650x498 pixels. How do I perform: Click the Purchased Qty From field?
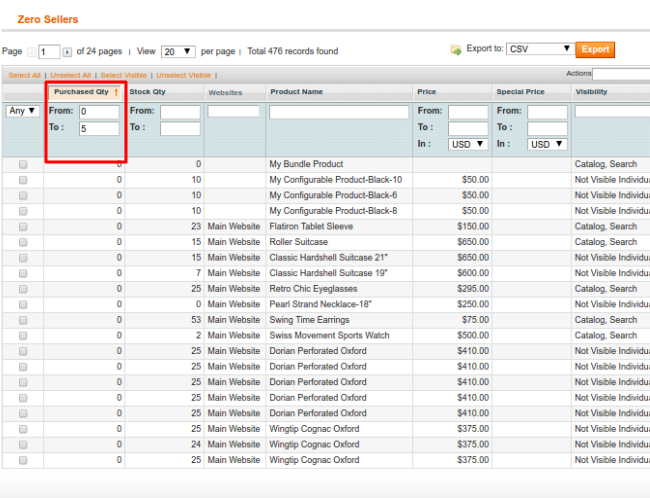[98, 112]
